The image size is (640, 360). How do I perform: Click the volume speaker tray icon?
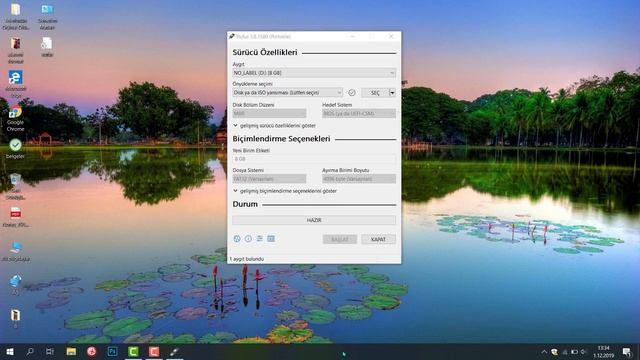(x=584, y=352)
